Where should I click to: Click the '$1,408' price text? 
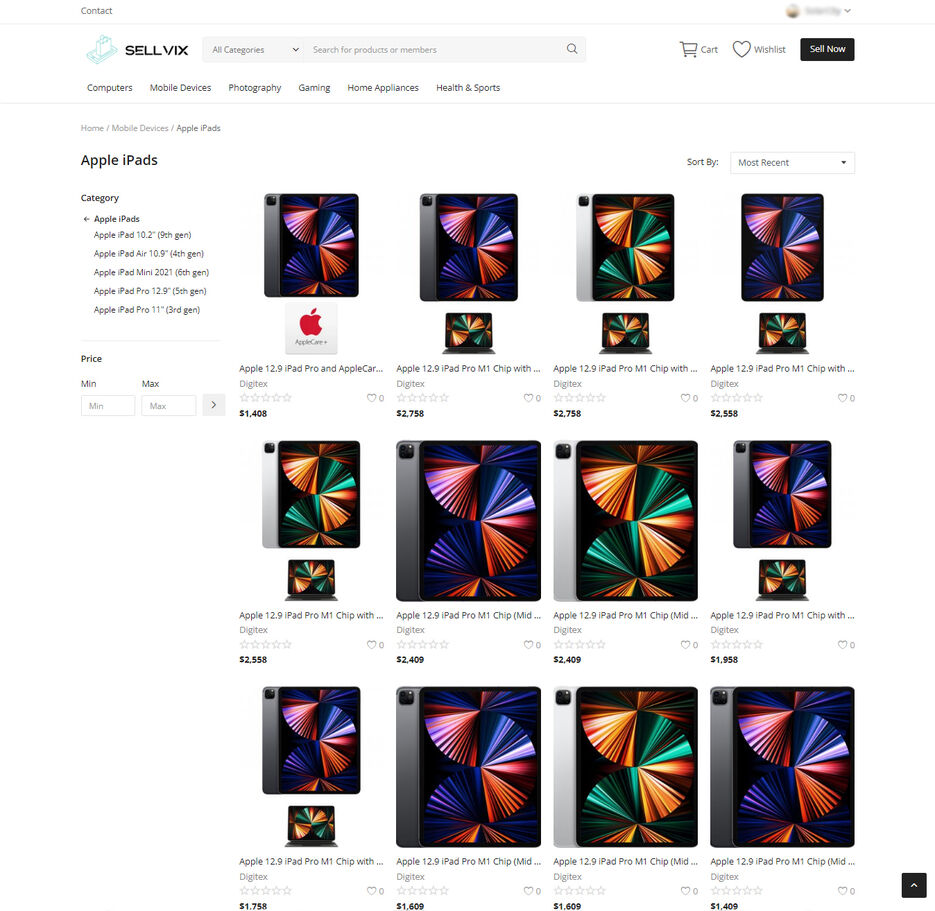coord(253,414)
